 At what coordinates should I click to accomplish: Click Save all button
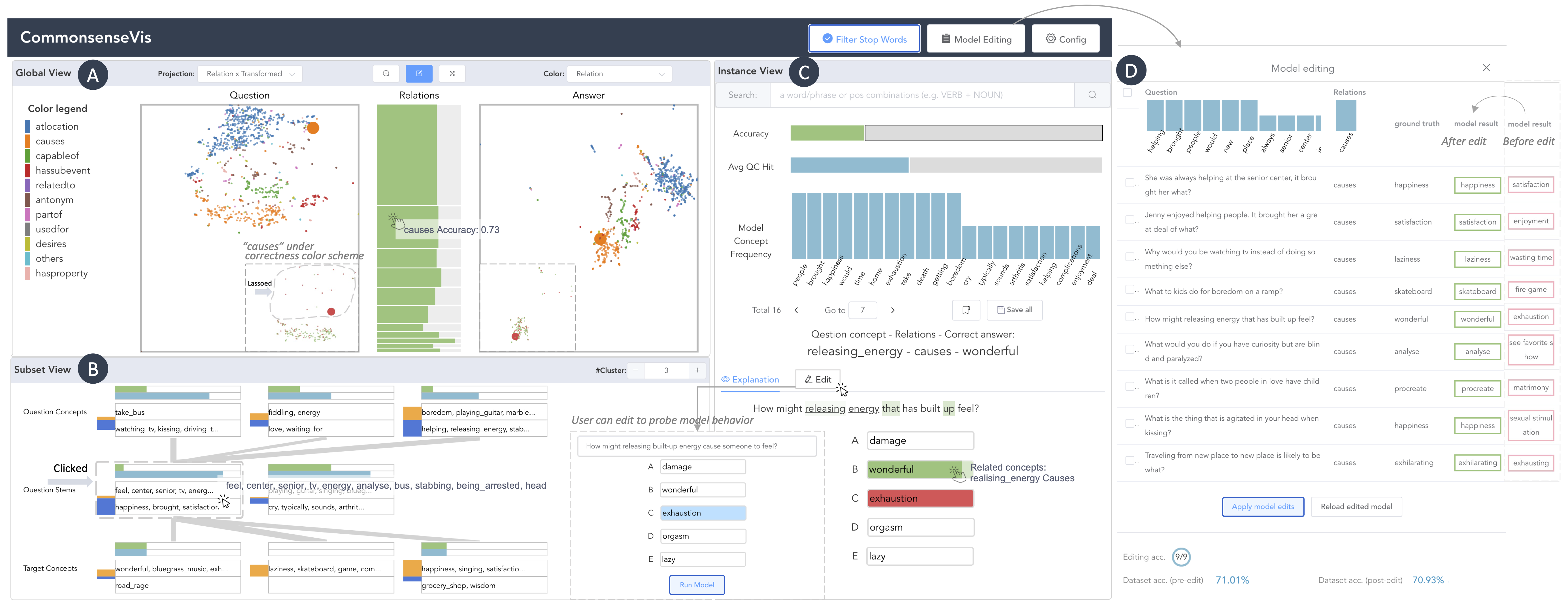coord(1014,310)
